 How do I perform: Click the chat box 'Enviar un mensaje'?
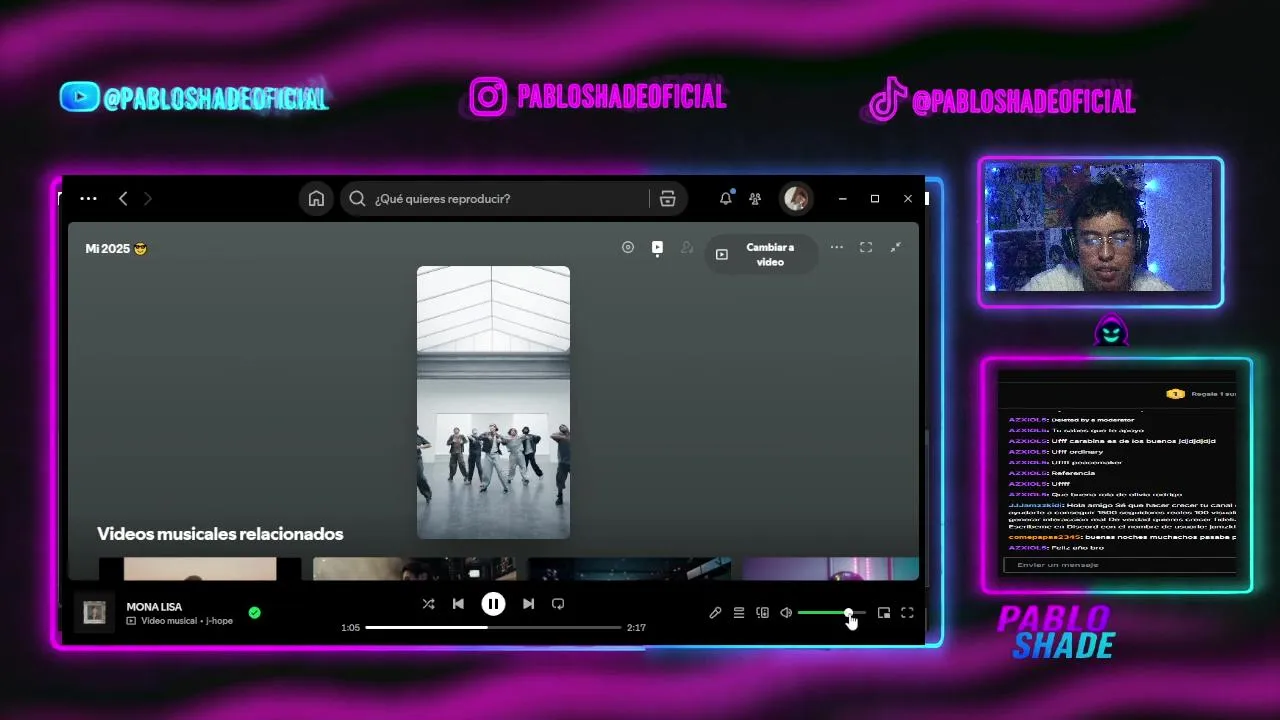coord(1120,565)
